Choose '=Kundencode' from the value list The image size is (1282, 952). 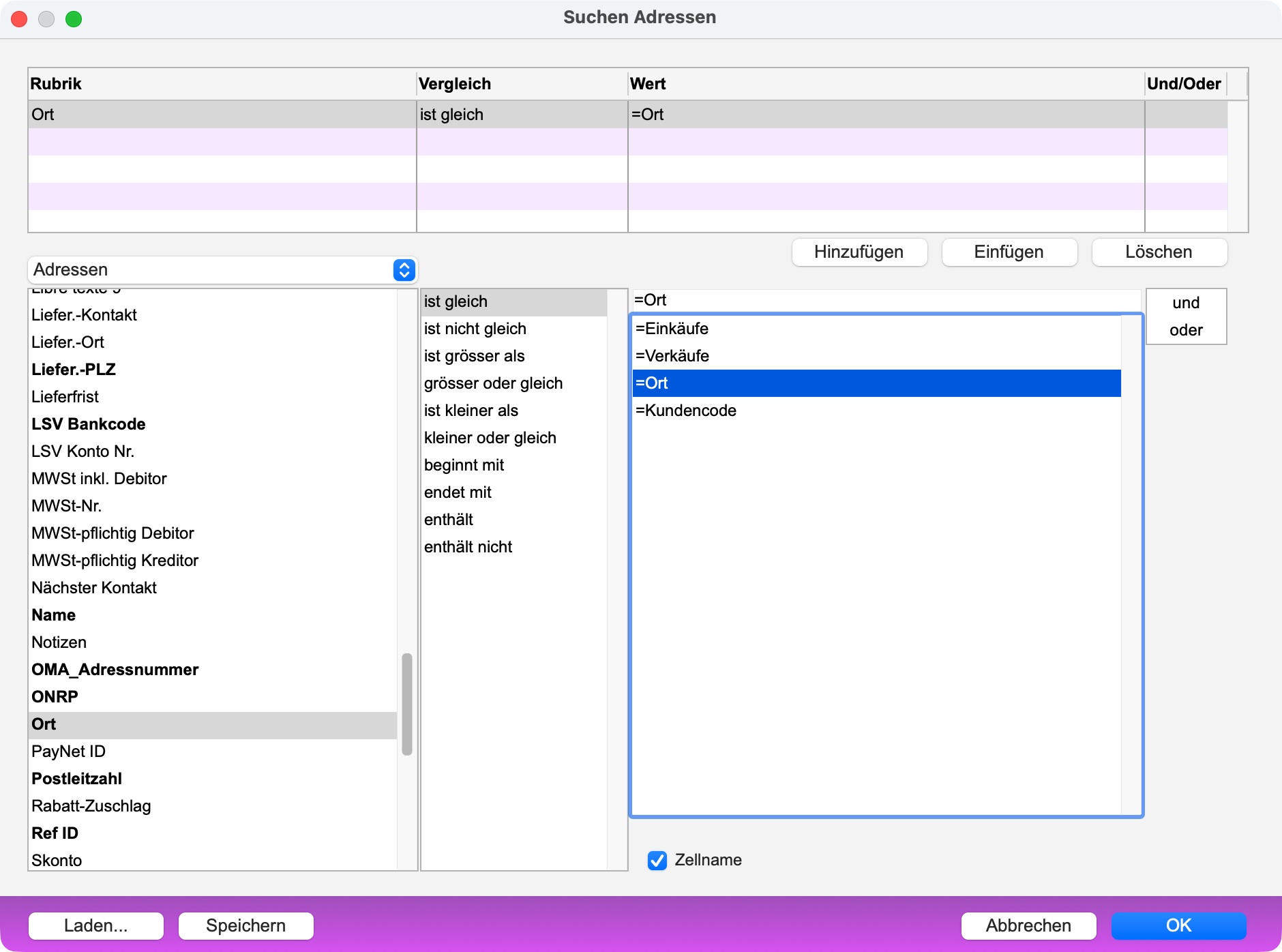coord(686,411)
